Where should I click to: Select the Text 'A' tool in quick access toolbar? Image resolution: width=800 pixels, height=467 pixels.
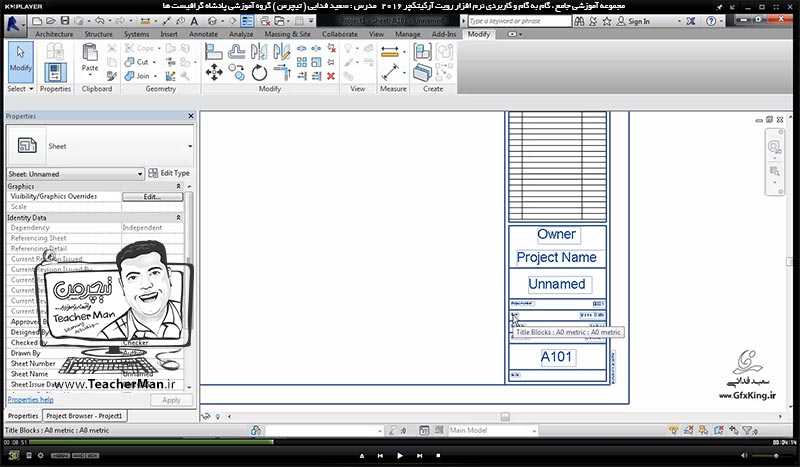(194, 21)
